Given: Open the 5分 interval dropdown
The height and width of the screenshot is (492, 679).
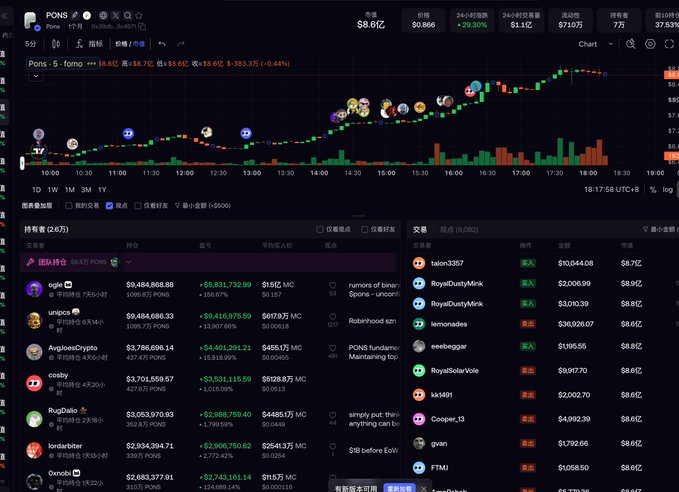Looking at the screenshot, I should tap(30, 44).
